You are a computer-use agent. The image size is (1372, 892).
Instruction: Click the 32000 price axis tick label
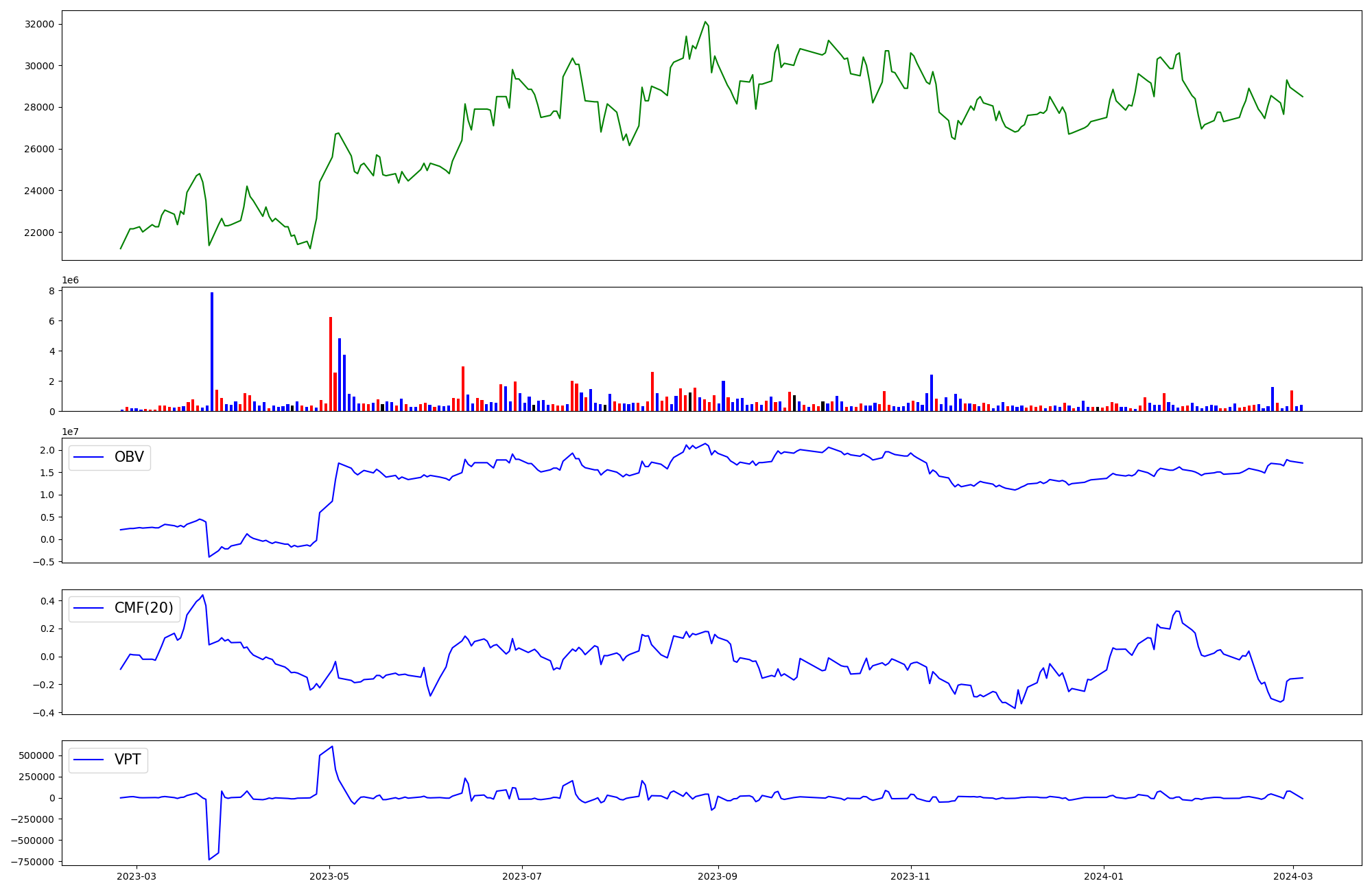click(x=39, y=25)
